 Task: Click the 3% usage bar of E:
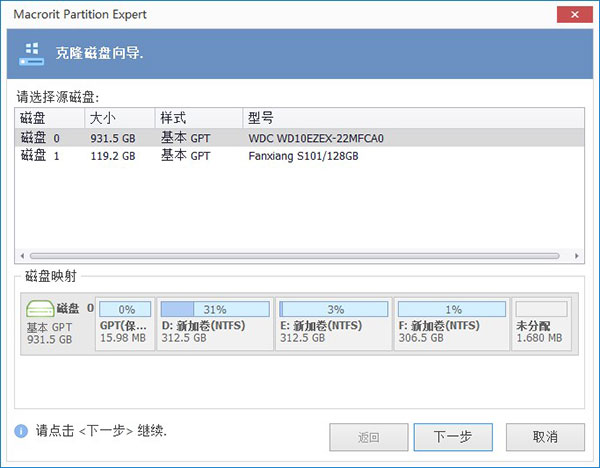click(334, 309)
